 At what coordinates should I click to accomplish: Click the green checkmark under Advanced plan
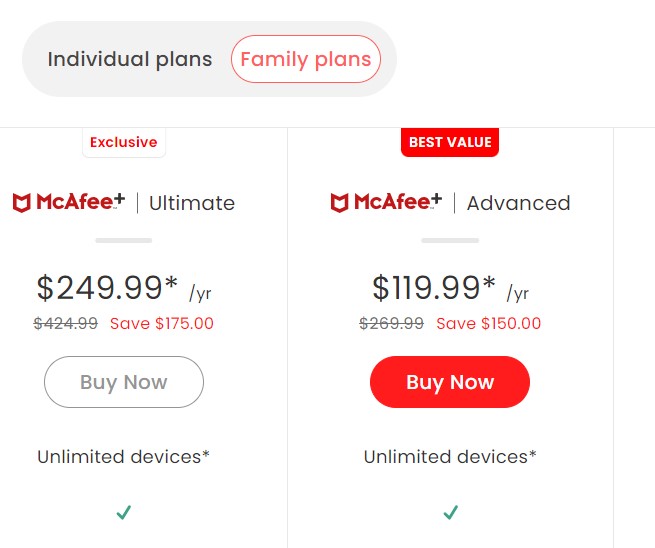(x=450, y=513)
